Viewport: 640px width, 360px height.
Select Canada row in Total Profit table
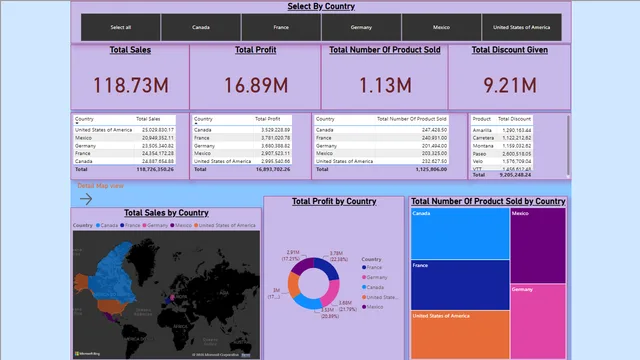pos(242,130)
